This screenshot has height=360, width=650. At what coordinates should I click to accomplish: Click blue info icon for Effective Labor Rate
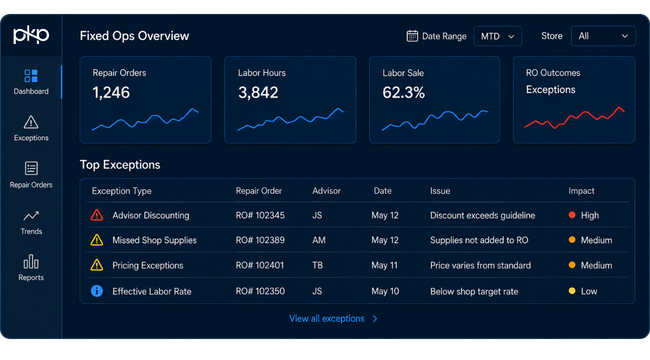click(97, 291)
